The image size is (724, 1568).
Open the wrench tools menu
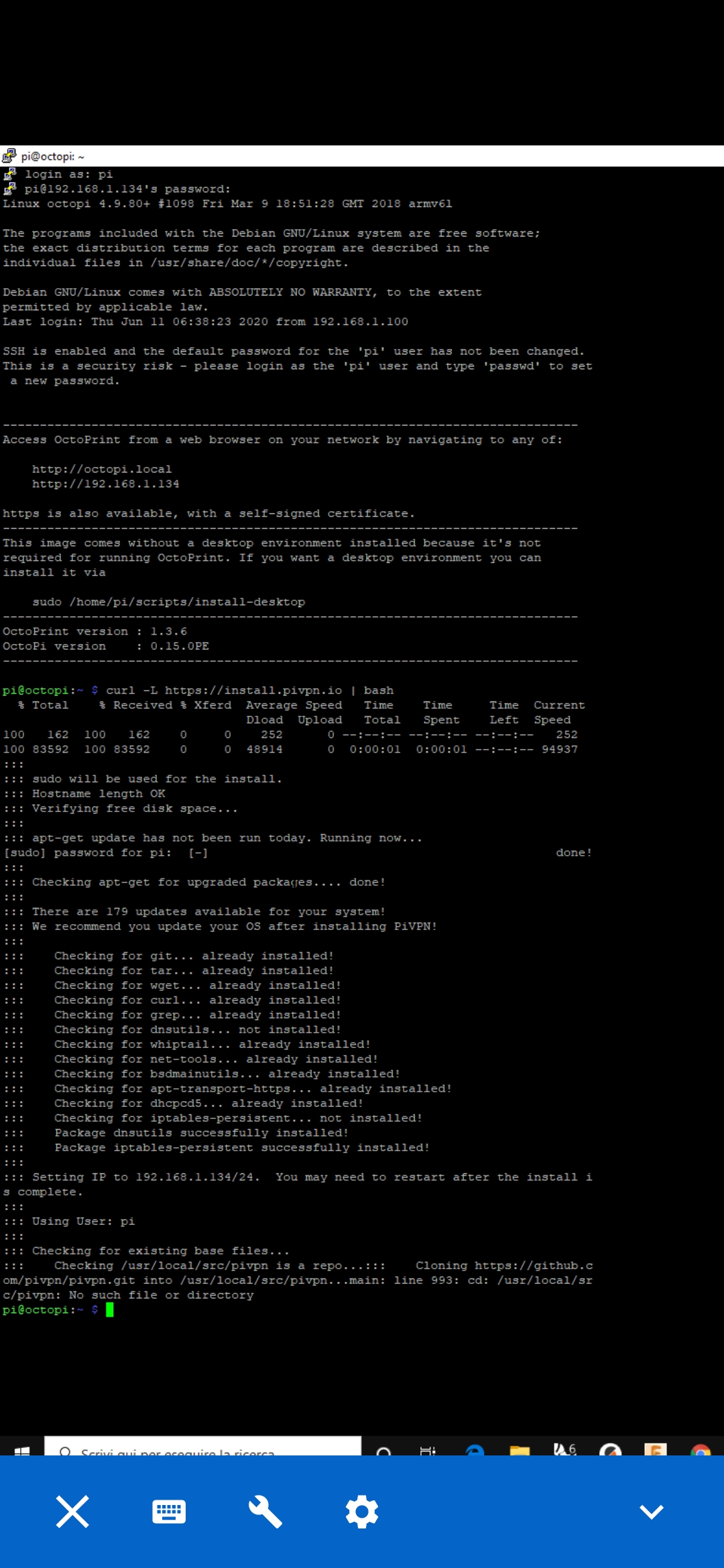(265, 1512)
